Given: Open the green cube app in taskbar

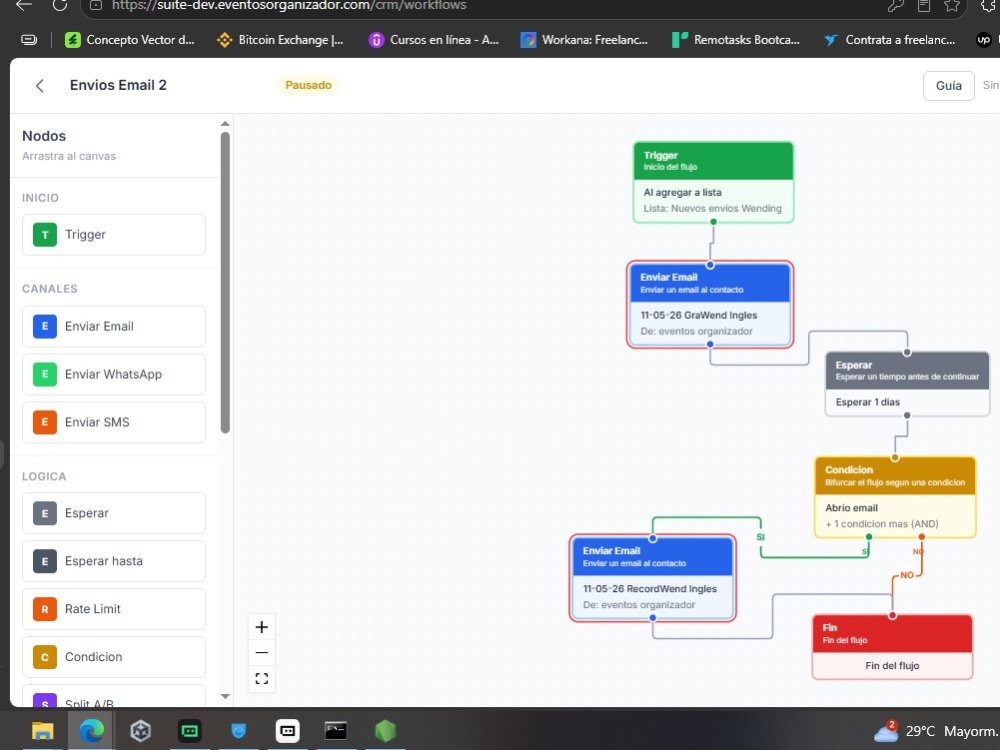Looking at the screenshot, I should click(385, 731).
